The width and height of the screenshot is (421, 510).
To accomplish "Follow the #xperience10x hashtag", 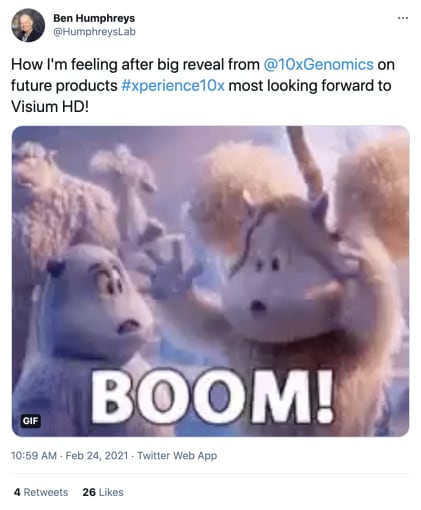I will 173,86.
